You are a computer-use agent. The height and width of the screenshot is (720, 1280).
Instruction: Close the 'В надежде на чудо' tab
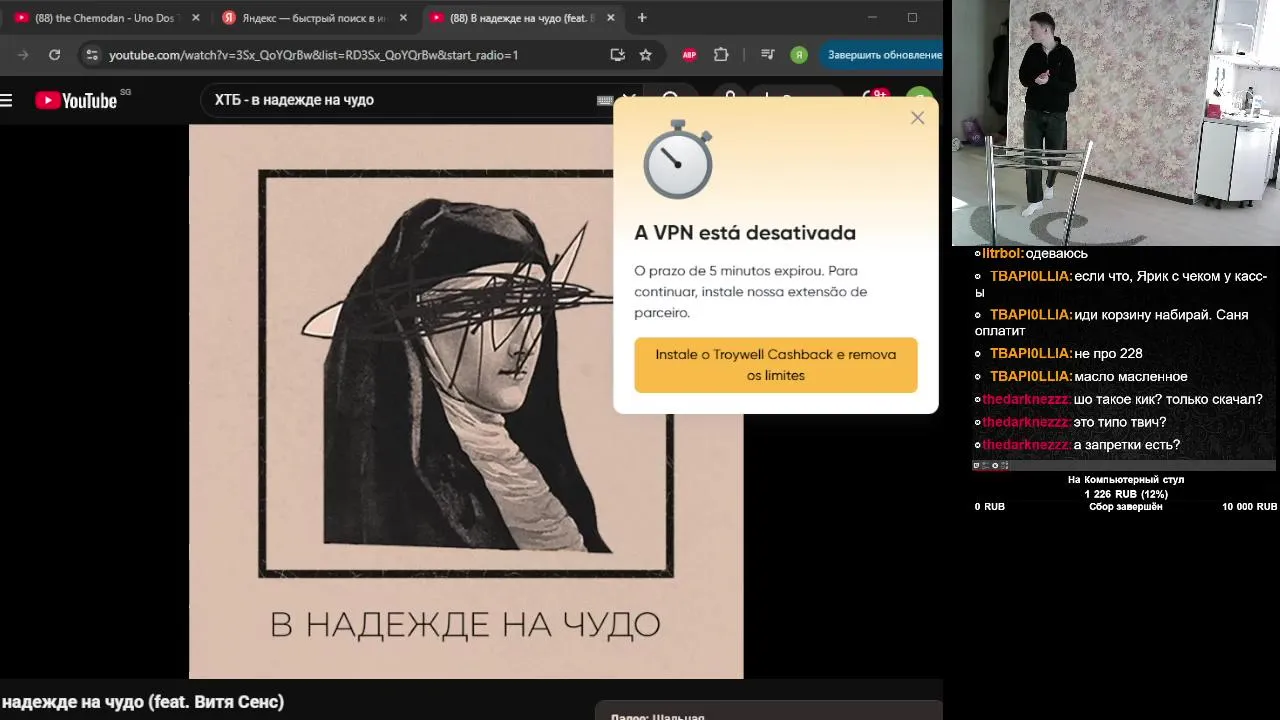[611, 18]
